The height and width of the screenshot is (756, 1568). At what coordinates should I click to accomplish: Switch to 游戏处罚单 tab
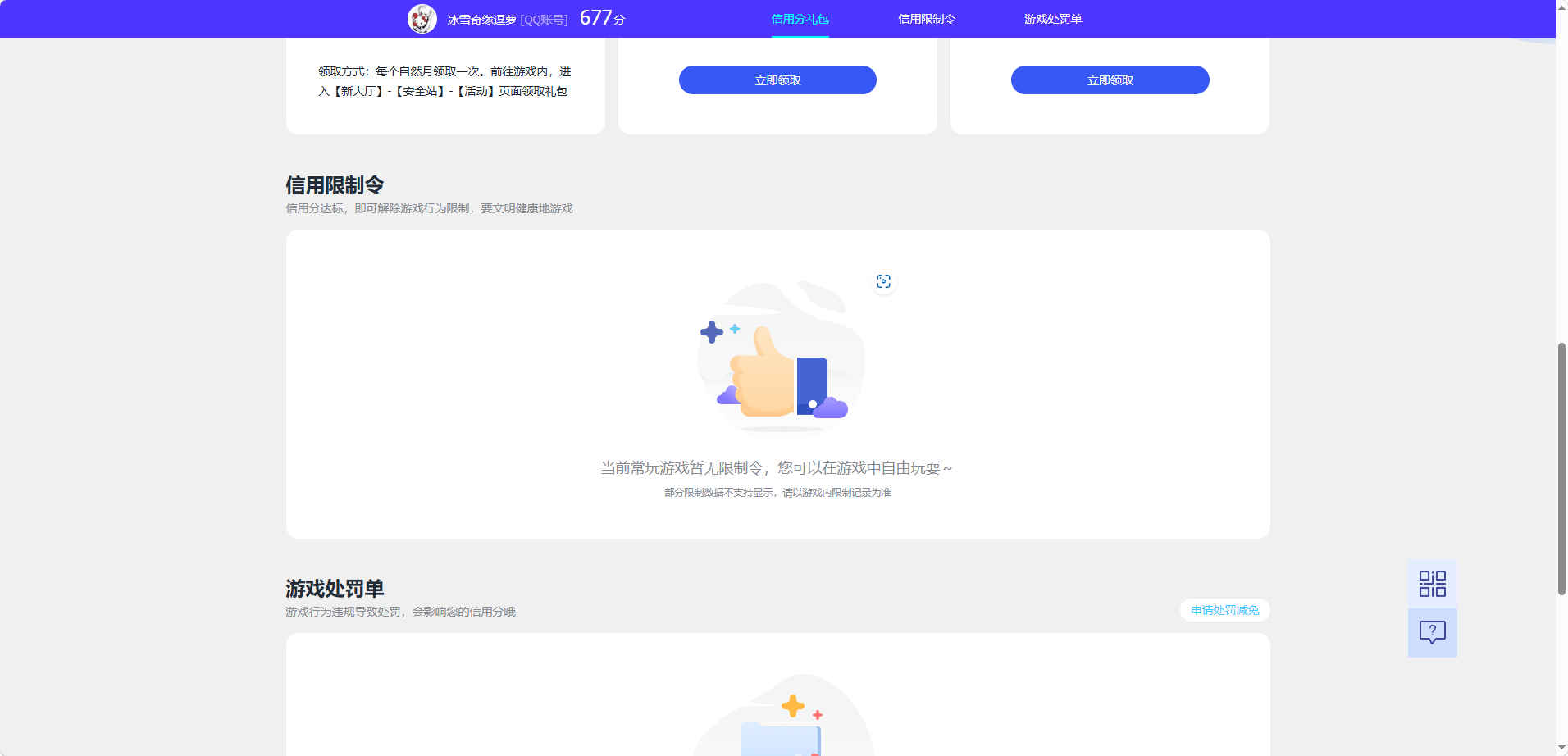1052,19
